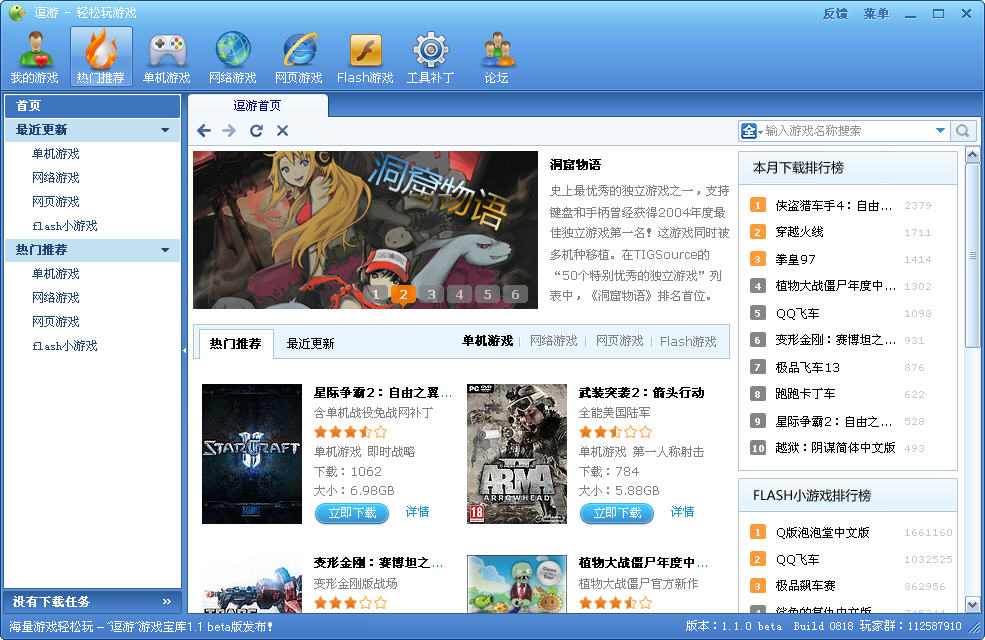Viewport: 985px width, 640px height.
Task: Open 网页游戏 browser icon
Action: click(299, 57)
